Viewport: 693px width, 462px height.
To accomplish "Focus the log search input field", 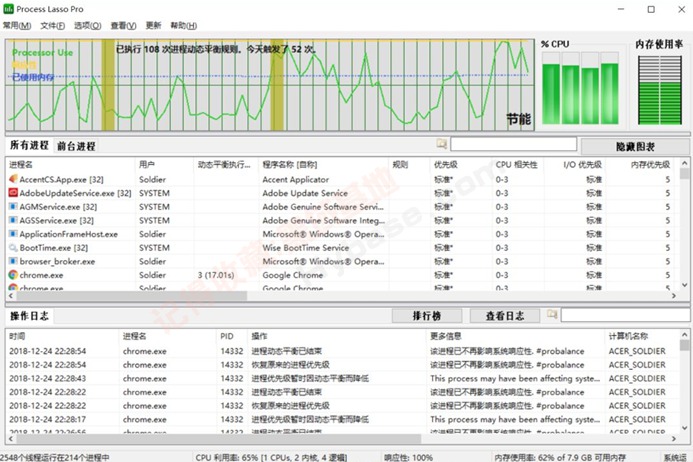I will pyautogui.click(x=625, y=315).
